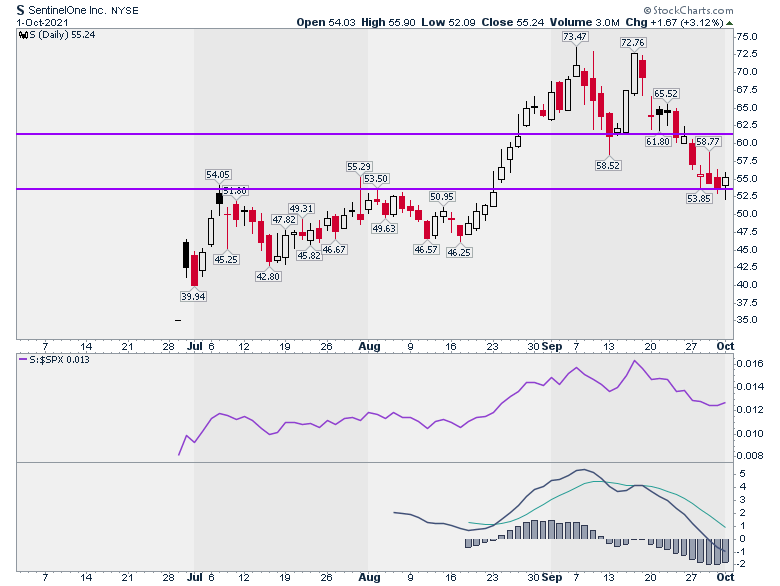Click the 58.52 low price label
Screen dimensions: 780x586
point(608,166)
